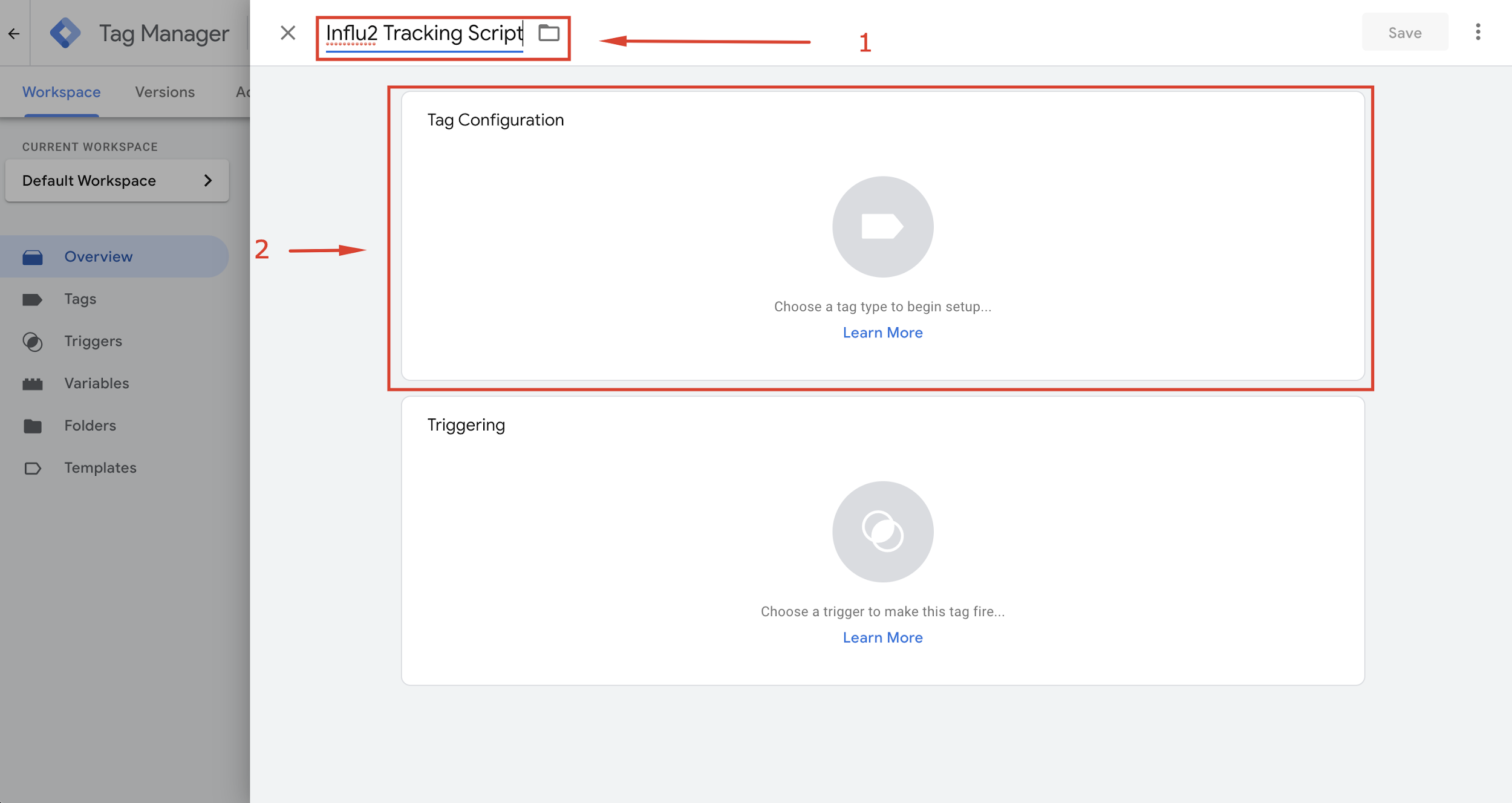
Task: Switch to the Versions tab
Action: click(x=165, y=92)
